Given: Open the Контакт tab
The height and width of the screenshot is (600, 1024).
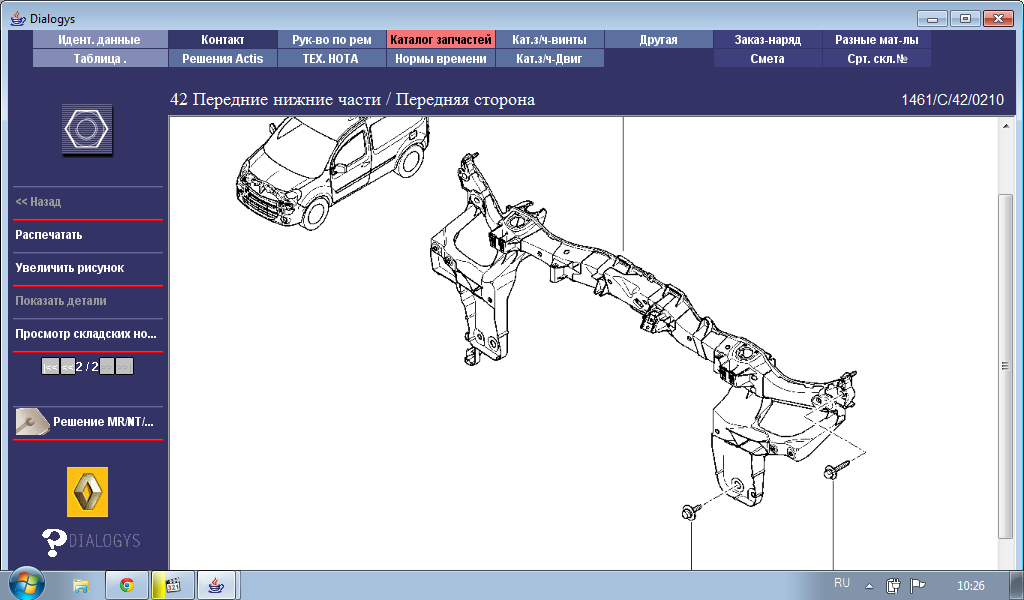Looking at the screenshot, I should 223,39.
